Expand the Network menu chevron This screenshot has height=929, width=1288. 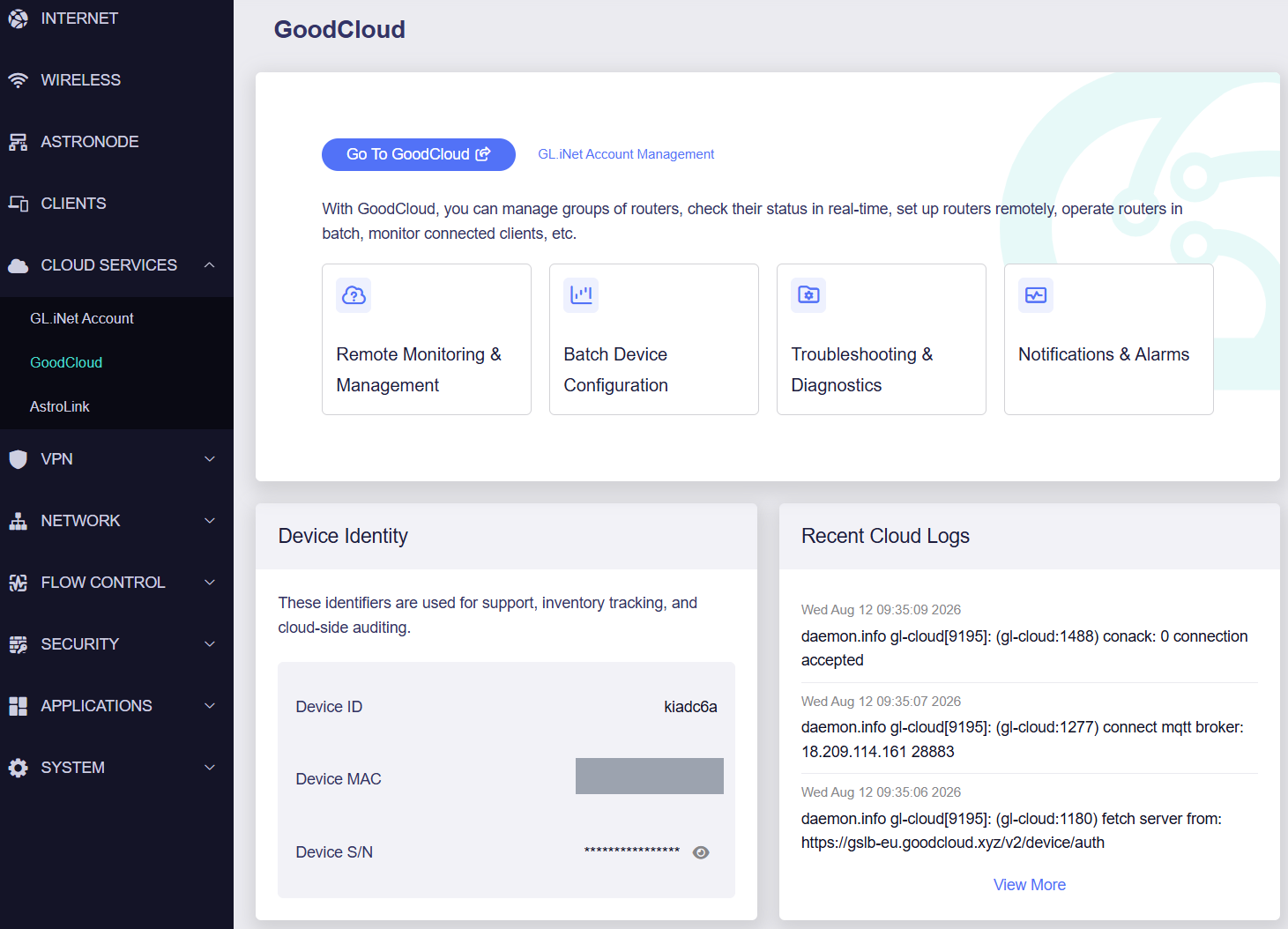pos(210,521)
